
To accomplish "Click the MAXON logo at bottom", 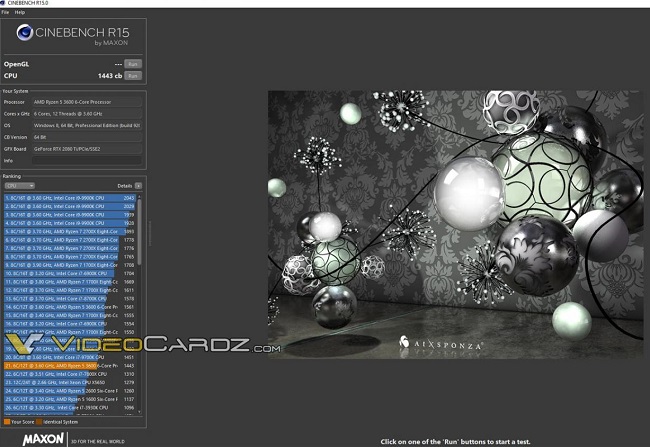I will tap(44, 439).
